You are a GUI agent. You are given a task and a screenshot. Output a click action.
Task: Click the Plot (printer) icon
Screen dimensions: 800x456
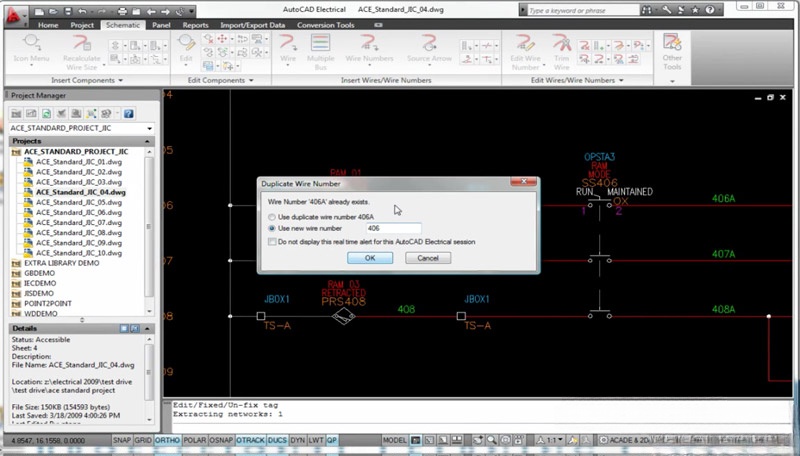122,11
